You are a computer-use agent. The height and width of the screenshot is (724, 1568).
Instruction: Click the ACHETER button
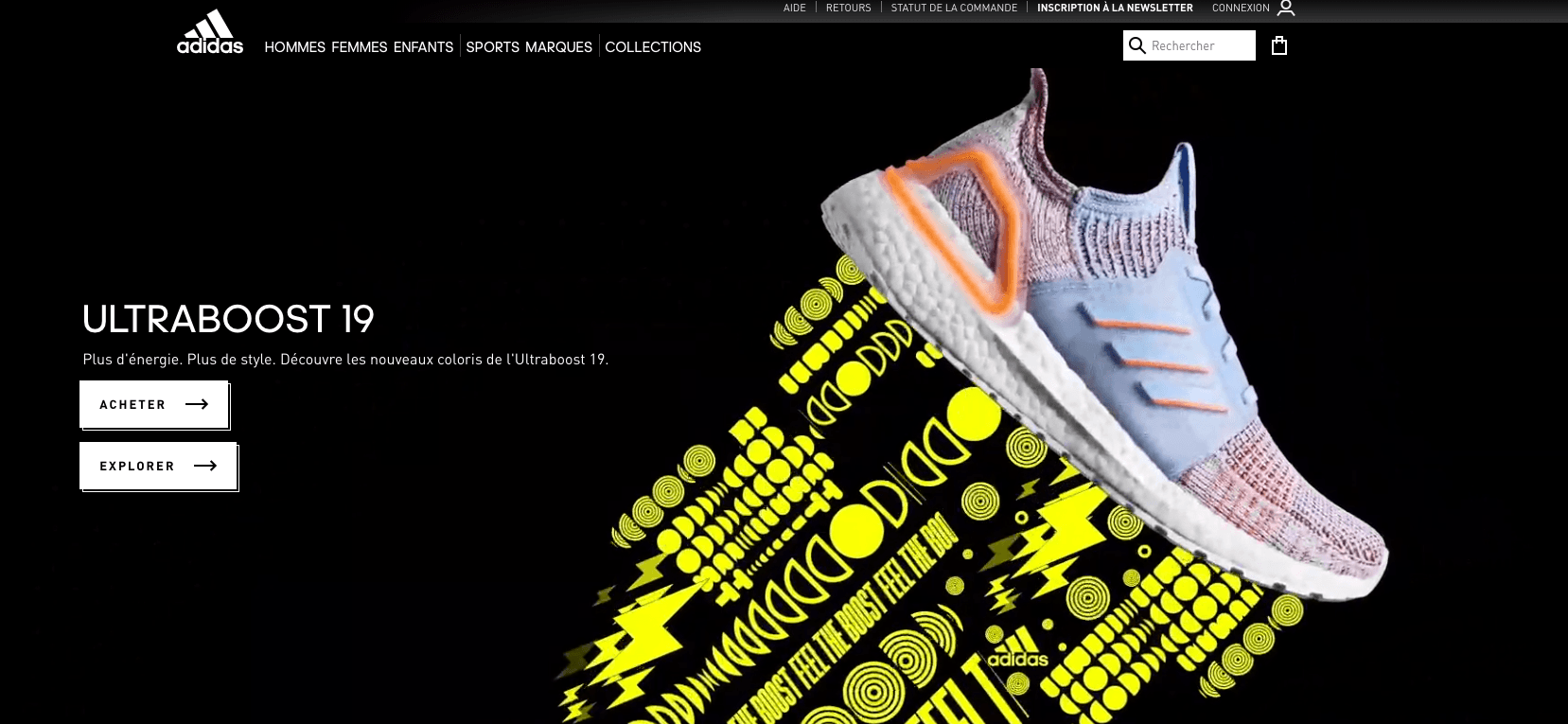click(x=154, y=404)
